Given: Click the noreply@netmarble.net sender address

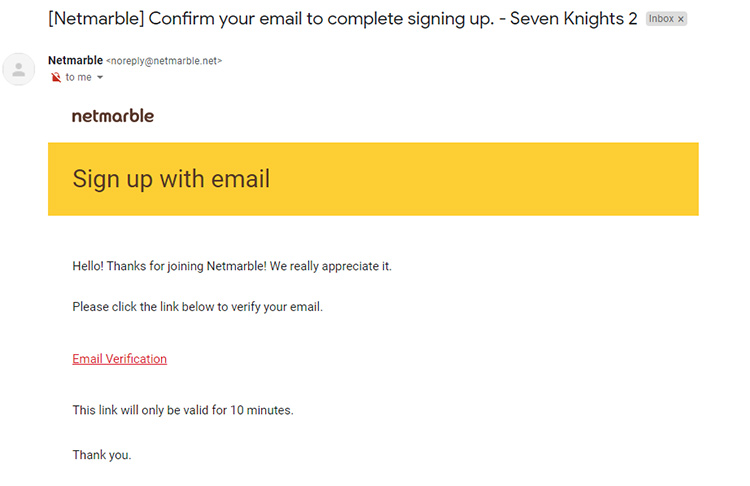Looking at the screenshot, I should coord(164,61).
